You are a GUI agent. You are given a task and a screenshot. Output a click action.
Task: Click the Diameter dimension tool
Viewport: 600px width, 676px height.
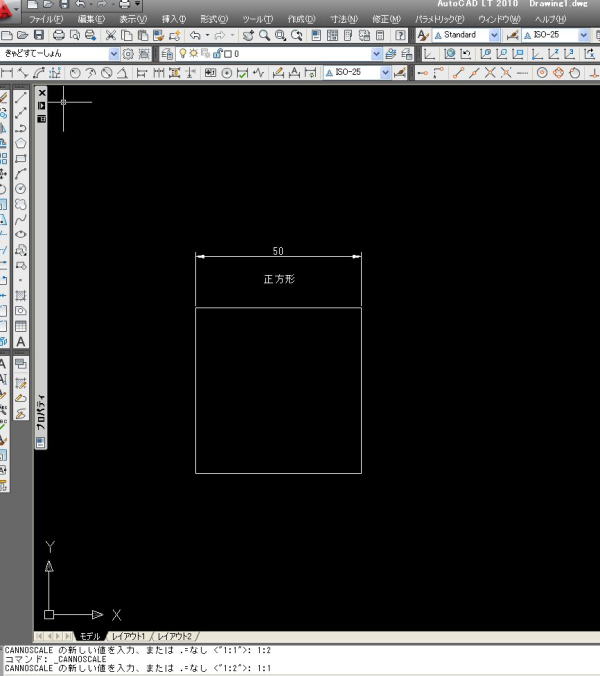(x=106, y=73)
